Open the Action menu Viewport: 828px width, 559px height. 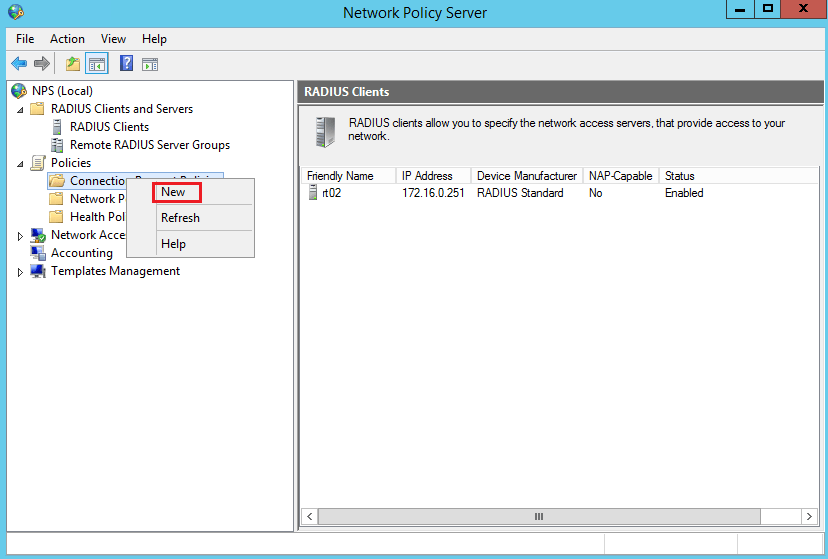tap(67, 39)
